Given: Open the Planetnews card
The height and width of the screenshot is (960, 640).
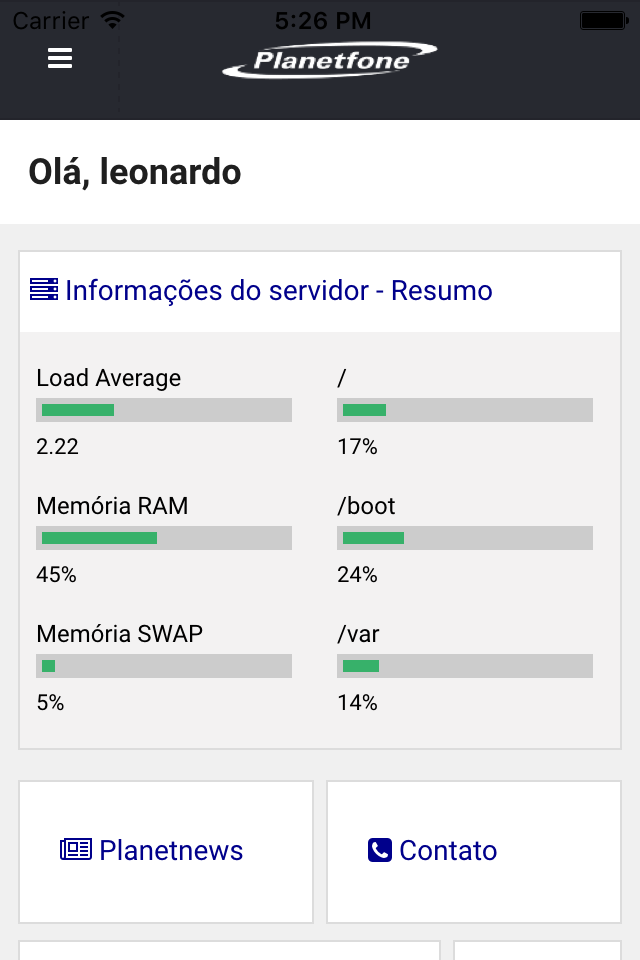Looking at the screenshot, I should coord(166,852).
